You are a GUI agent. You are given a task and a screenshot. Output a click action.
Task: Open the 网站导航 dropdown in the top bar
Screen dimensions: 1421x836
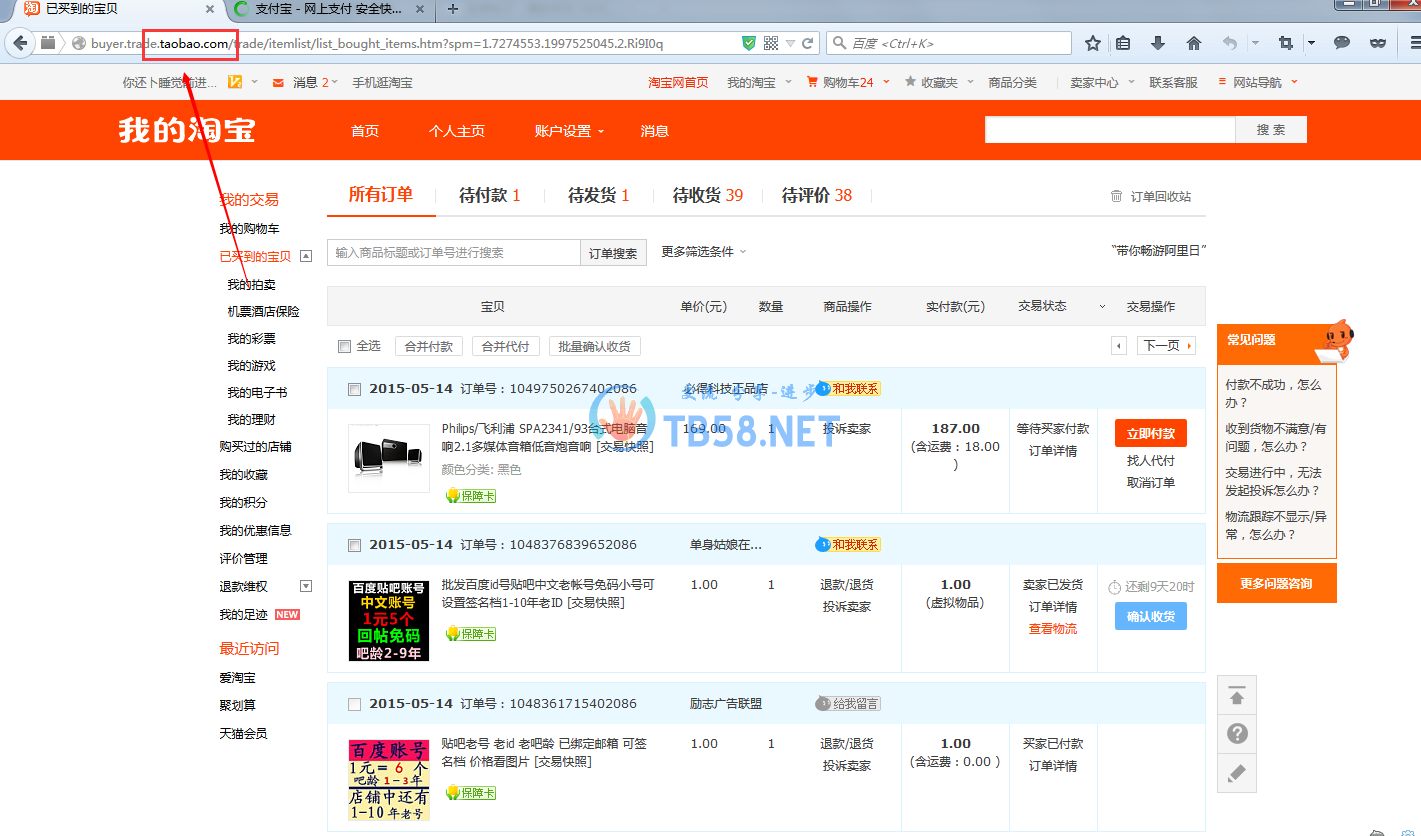pos(1258,82)
